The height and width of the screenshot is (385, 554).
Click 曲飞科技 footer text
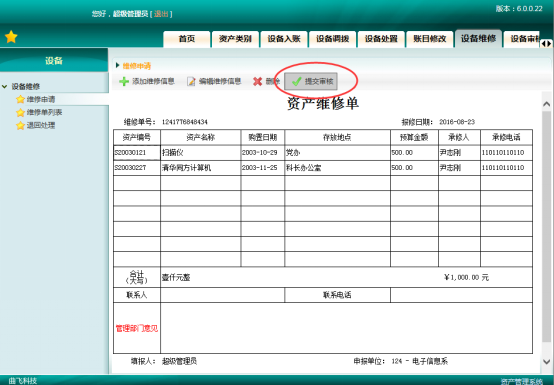coord(23,380)
